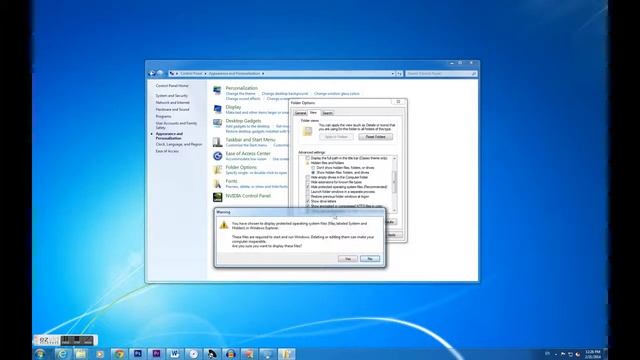The height and width of the screenshot is (360, 640).
Task: Switch to the Search tab in Folder Options
Action: [x=327, y=113]
